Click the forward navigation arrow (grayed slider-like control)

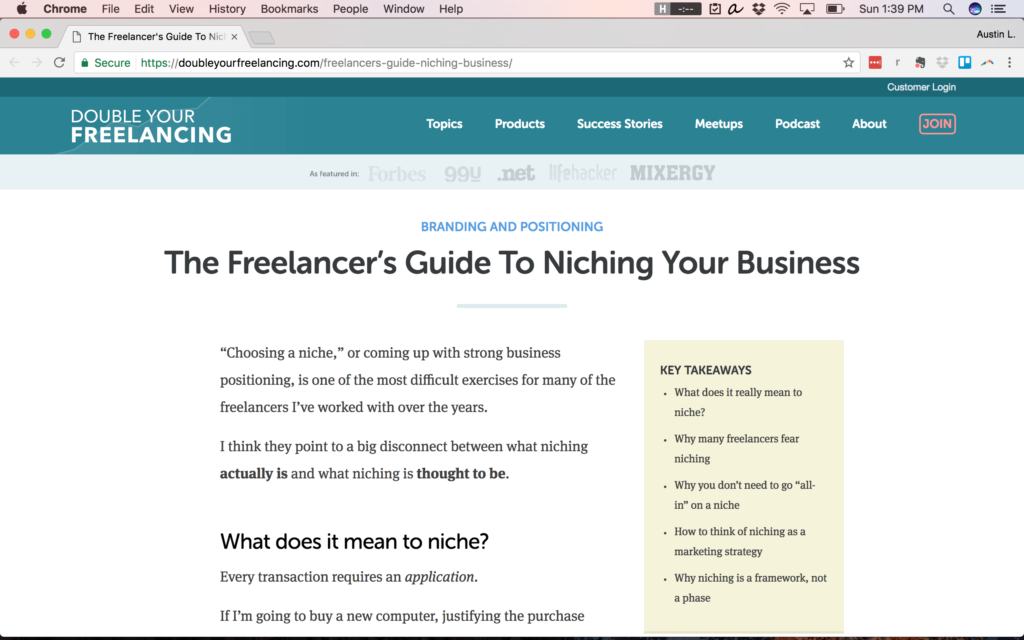[38, 62]
